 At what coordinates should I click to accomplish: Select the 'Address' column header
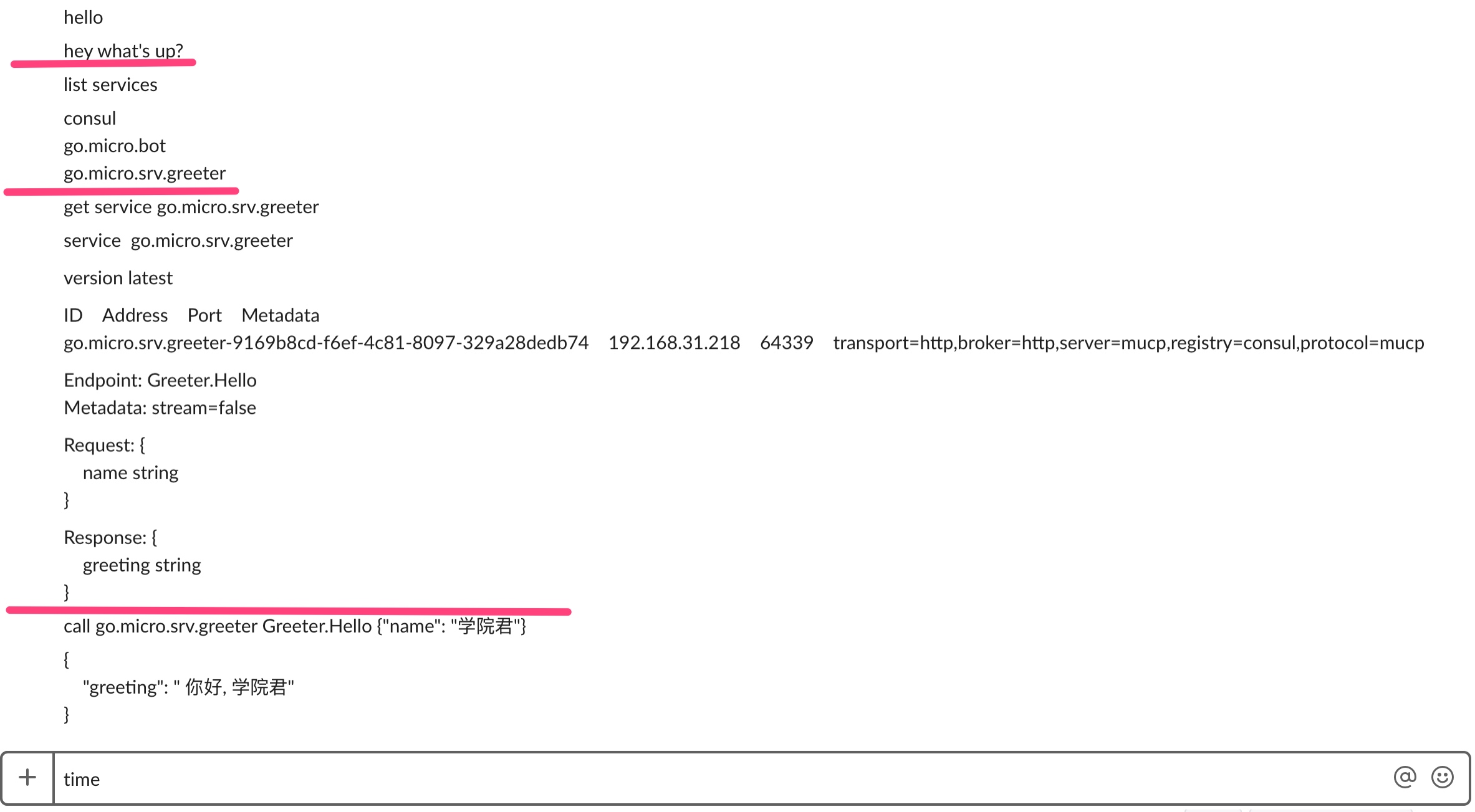pos(135,315)
